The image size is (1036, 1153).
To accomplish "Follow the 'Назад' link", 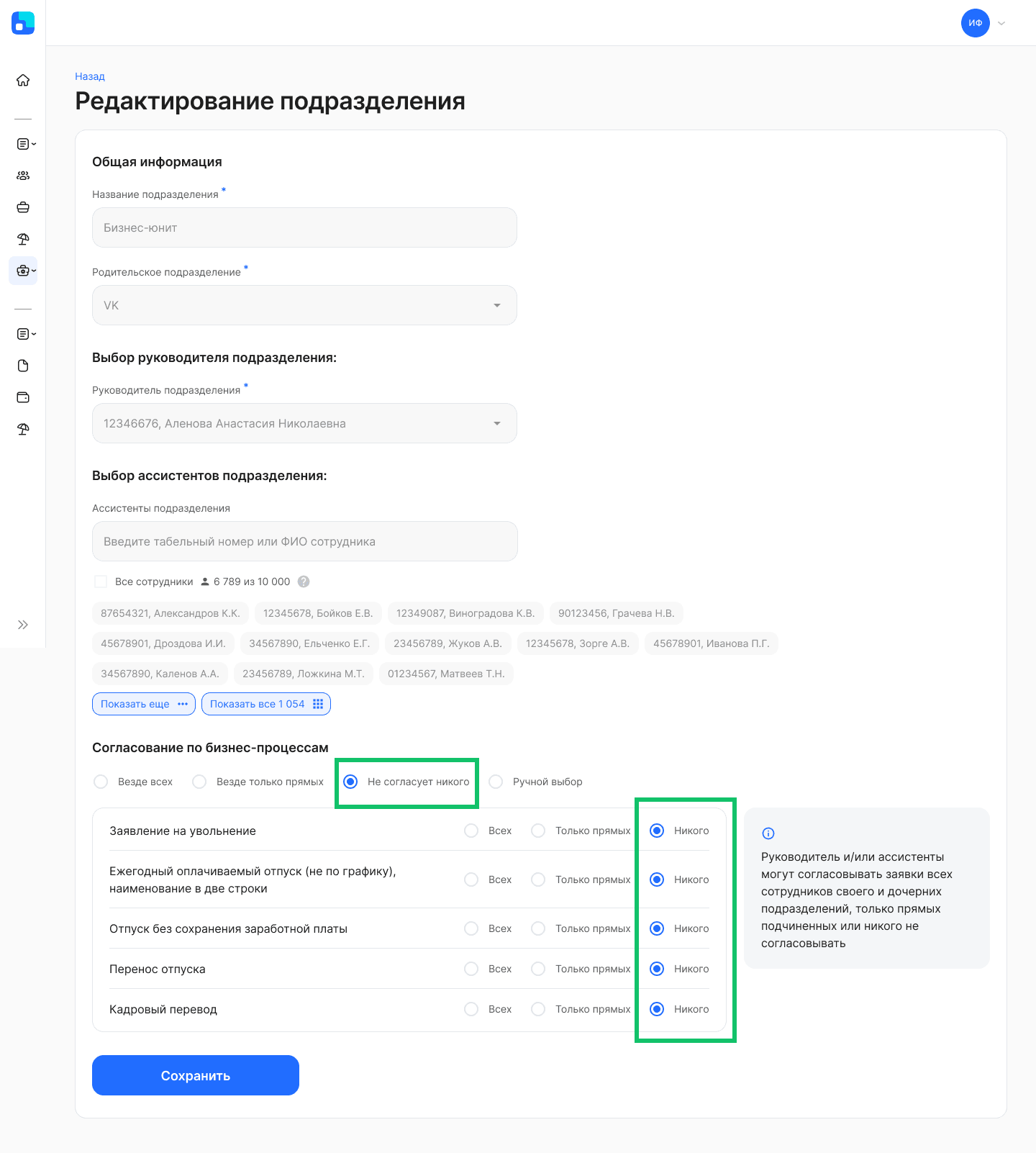I will tap(90, 76).
